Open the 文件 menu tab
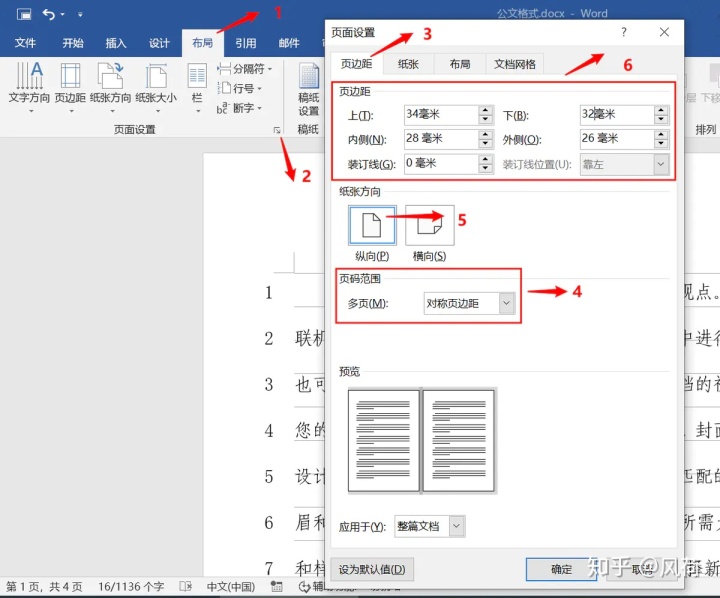 pos(25,43)
